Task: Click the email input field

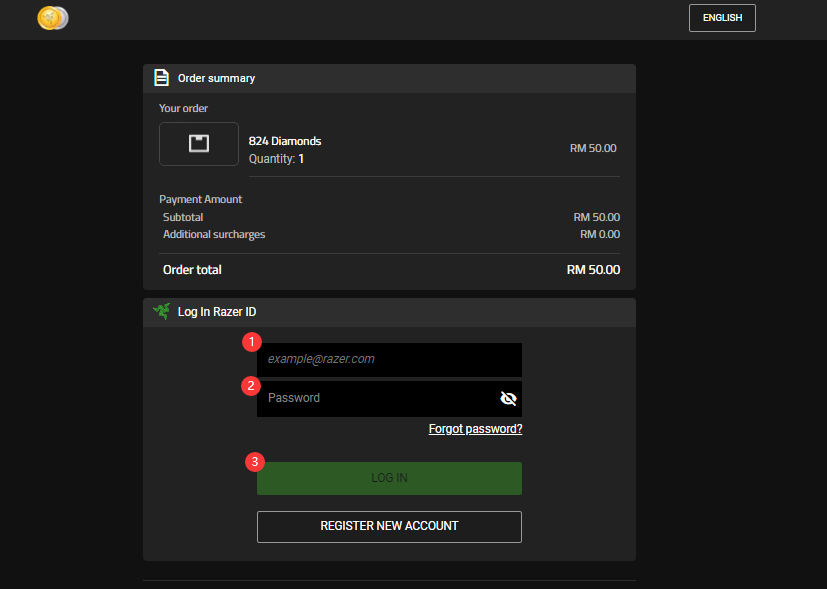Action: (389, 360)
